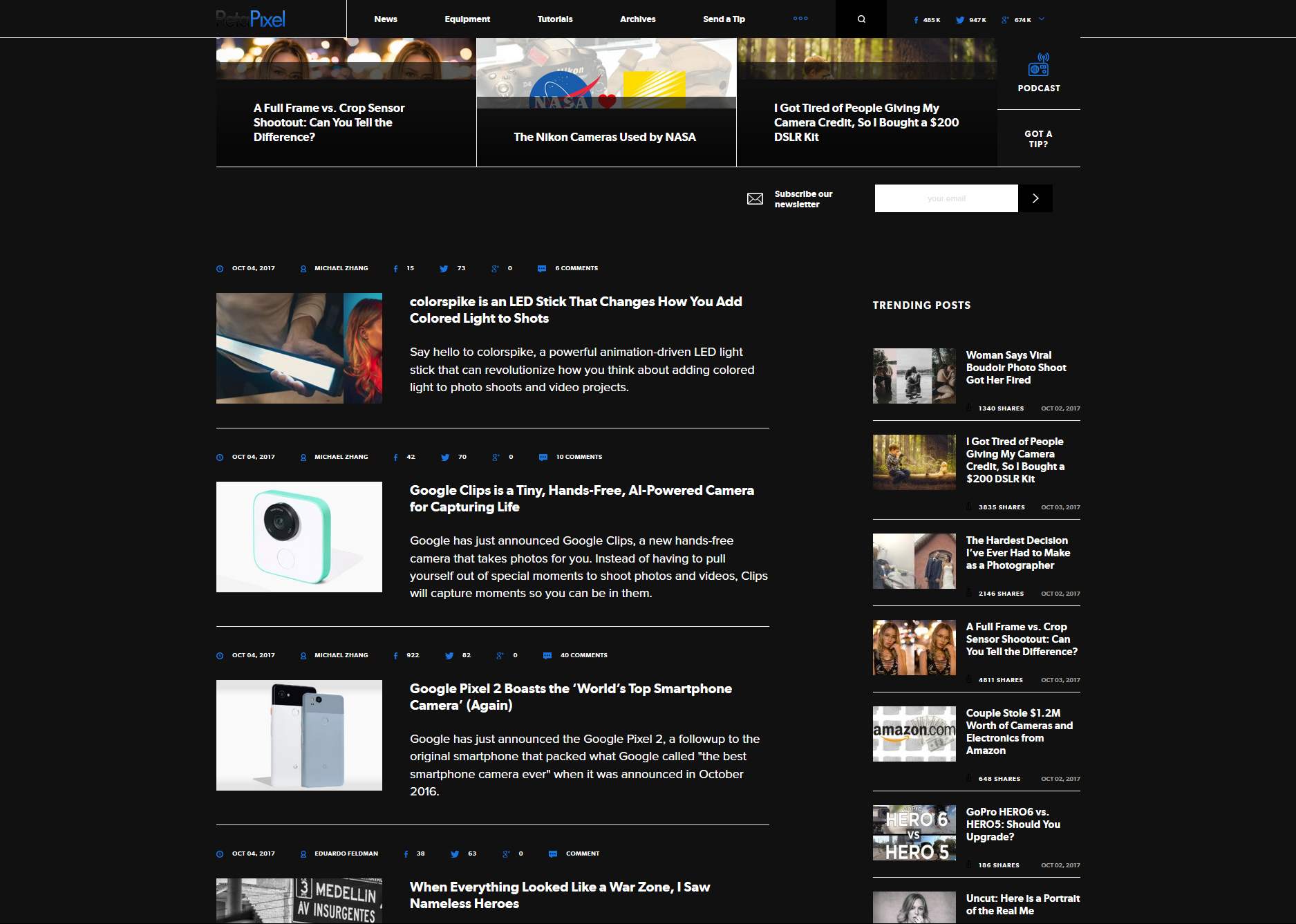Tweet Pixel 2 article via Twitter icon
The image size is (1296, 924).
pyautogui.click(x=449, y=655)
